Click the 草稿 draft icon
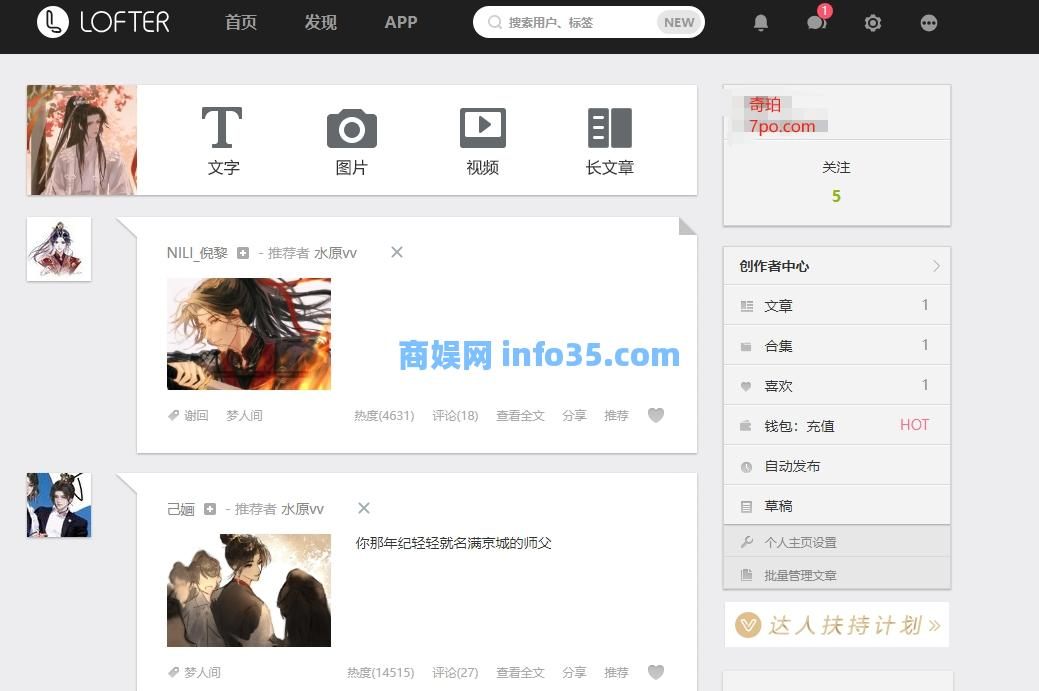This screenshot has height=691, width=1039. tap(746, 507)
